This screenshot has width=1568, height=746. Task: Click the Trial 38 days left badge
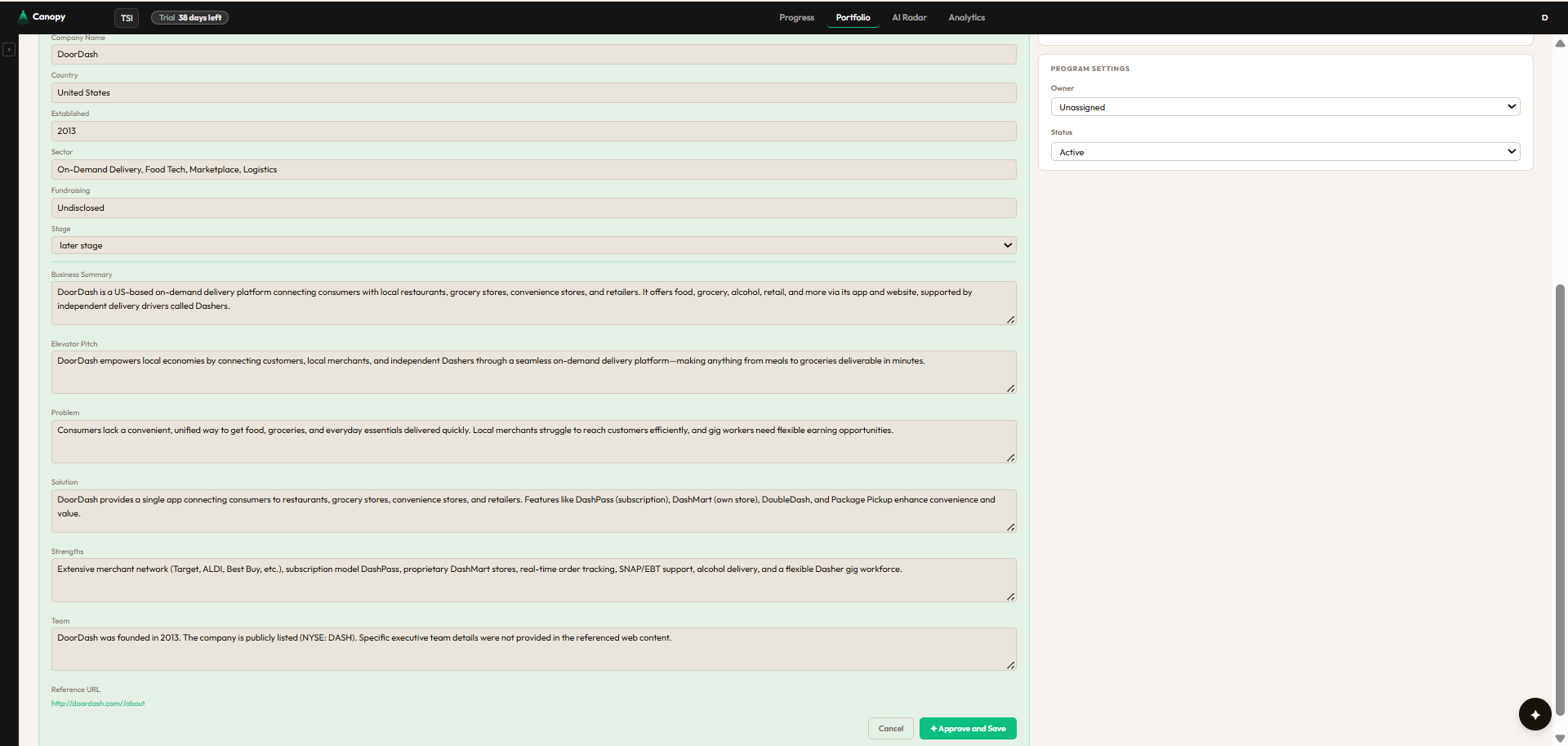pyautogui.click(x=189, y=18)
